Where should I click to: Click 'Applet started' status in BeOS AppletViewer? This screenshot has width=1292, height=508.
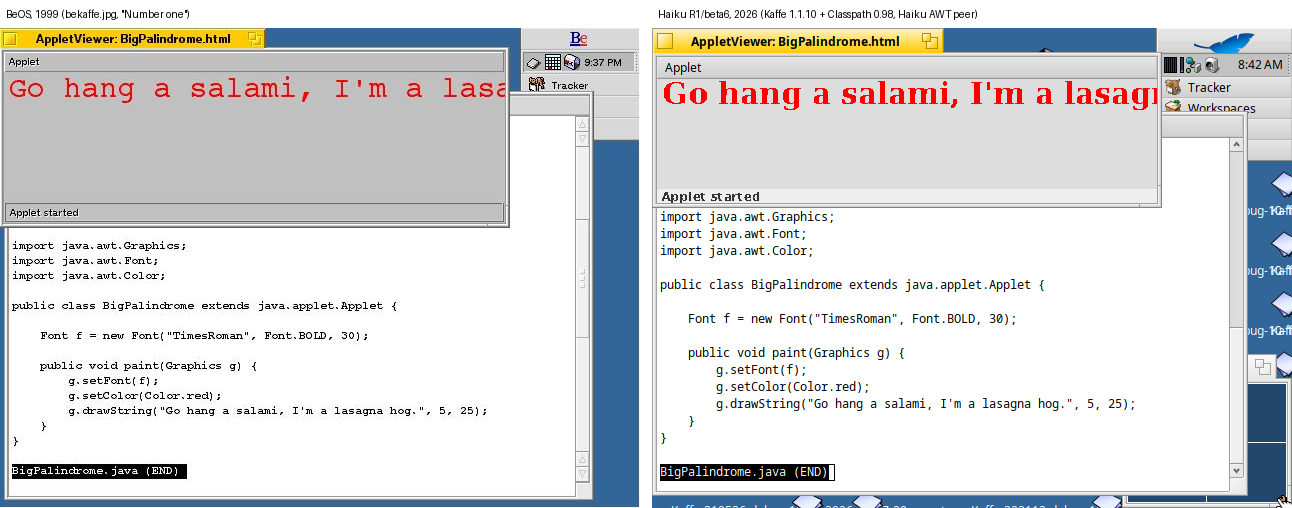(44, 213)
